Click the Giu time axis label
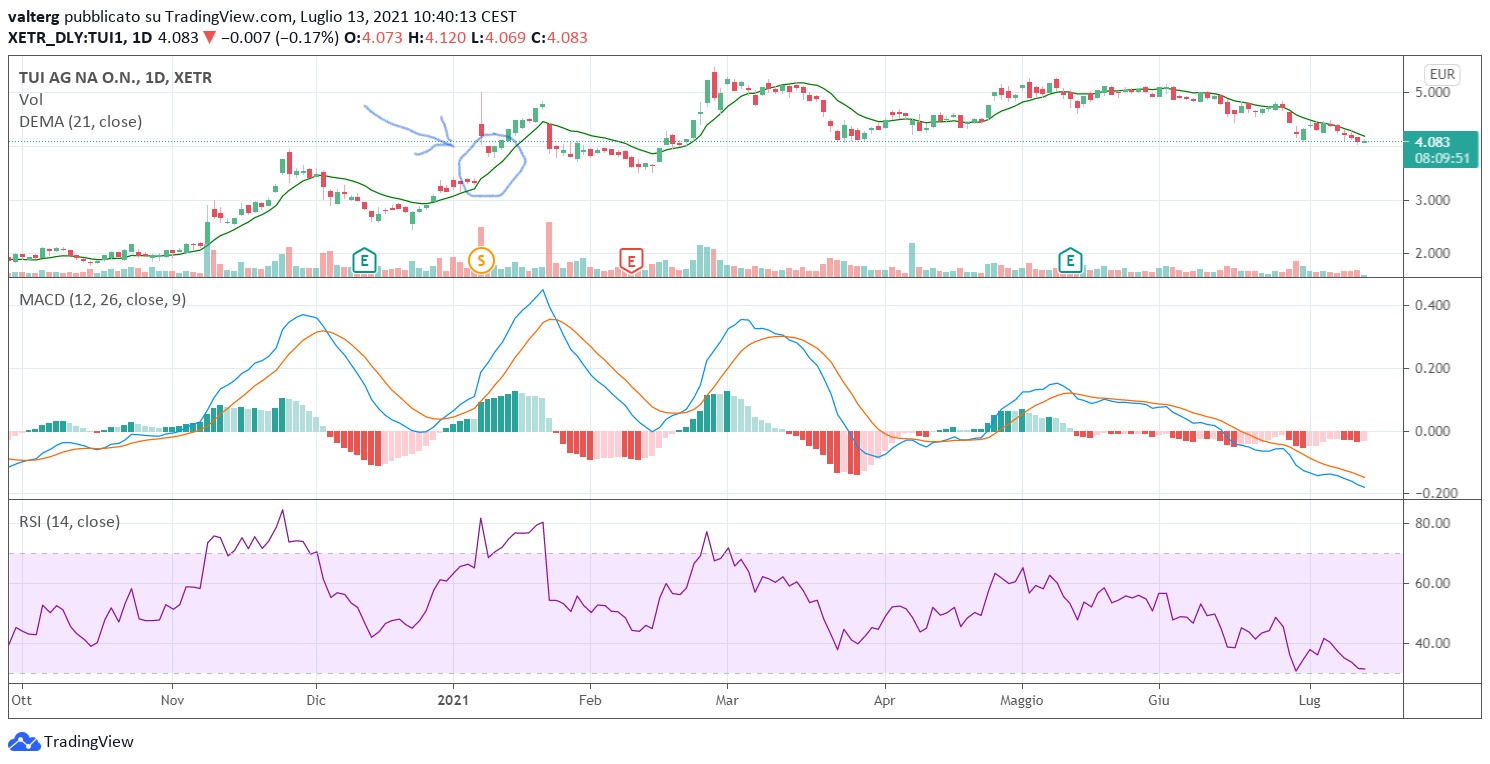Screen dimensions: 1490x764 click(x=1158, y=701)
